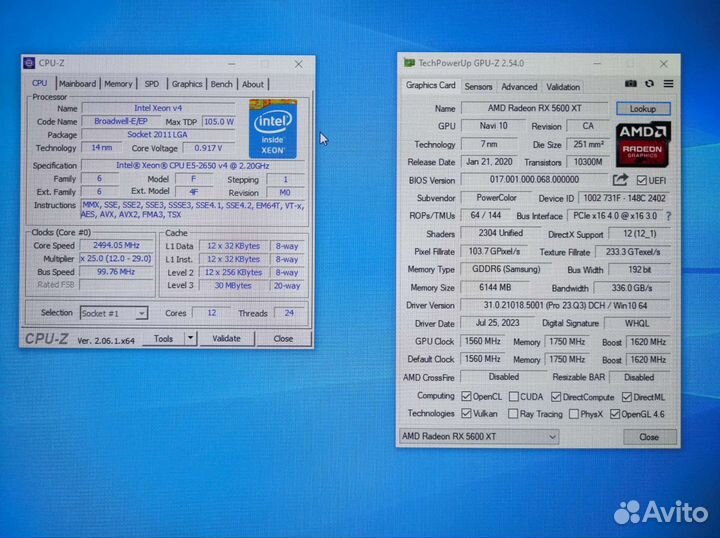Image resolution: width=720 pixels, height=538 pixels.
Task: Open the Advanced tab in GPU-Z
Action: click(x=519, y=86)
